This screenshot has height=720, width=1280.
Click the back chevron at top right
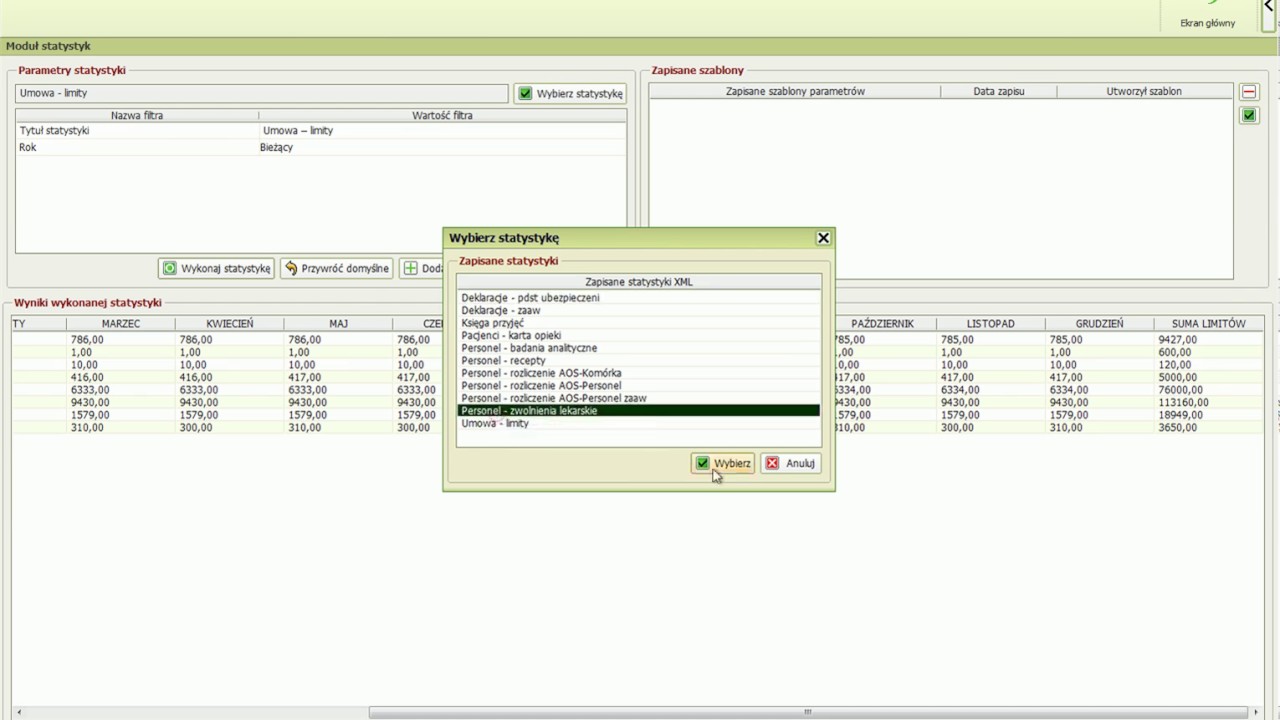point(1269,8)
